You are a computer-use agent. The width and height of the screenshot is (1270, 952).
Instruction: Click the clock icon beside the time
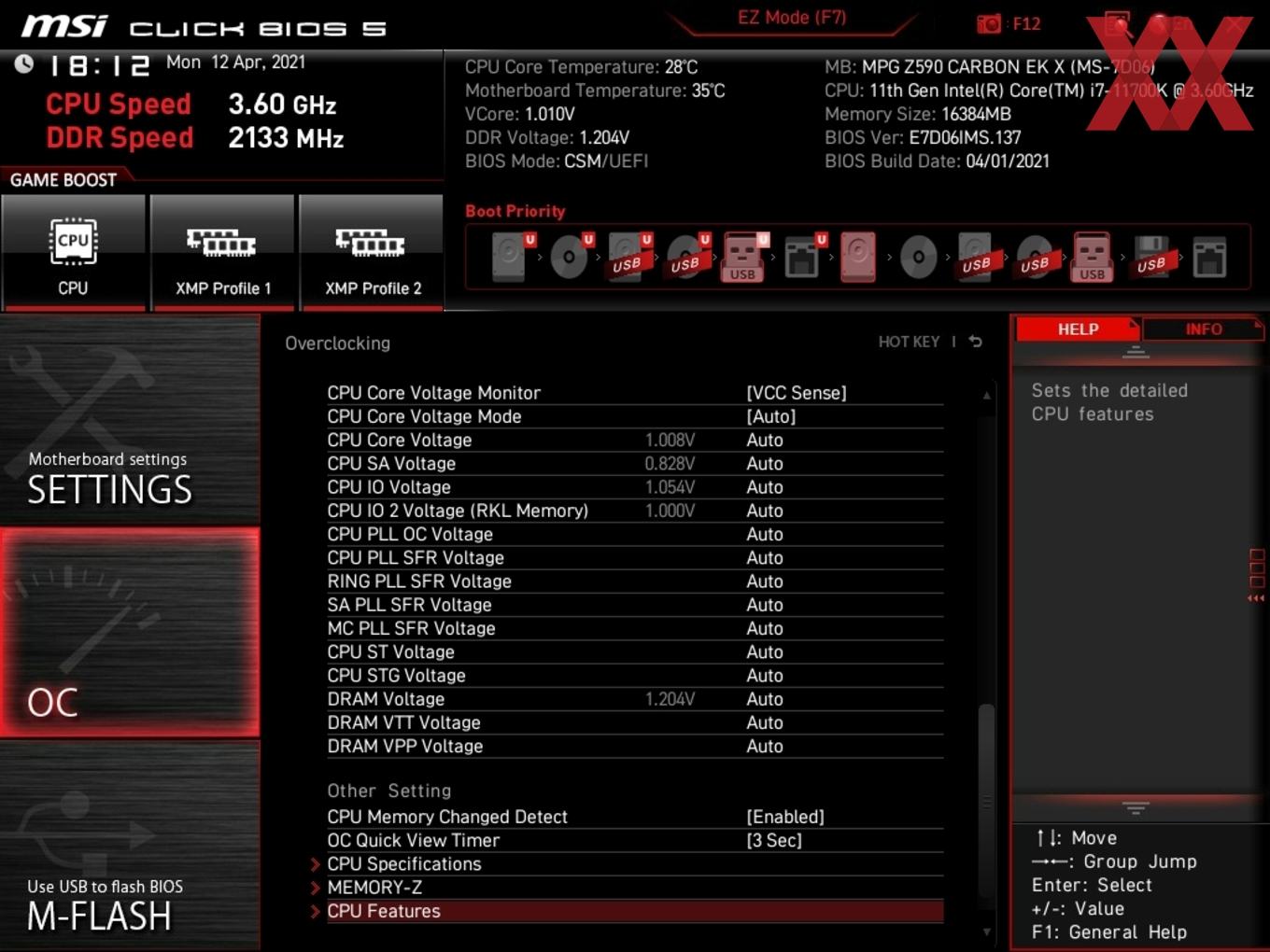click(24, 63)
